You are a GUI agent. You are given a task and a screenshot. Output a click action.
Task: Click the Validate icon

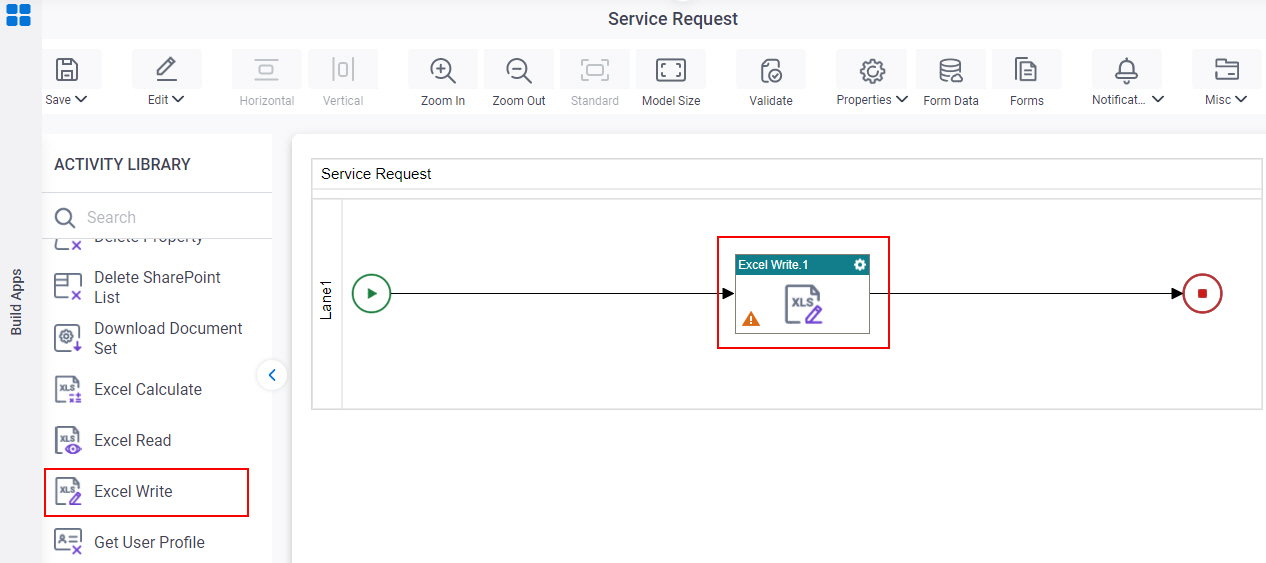[x=771, y=70]
